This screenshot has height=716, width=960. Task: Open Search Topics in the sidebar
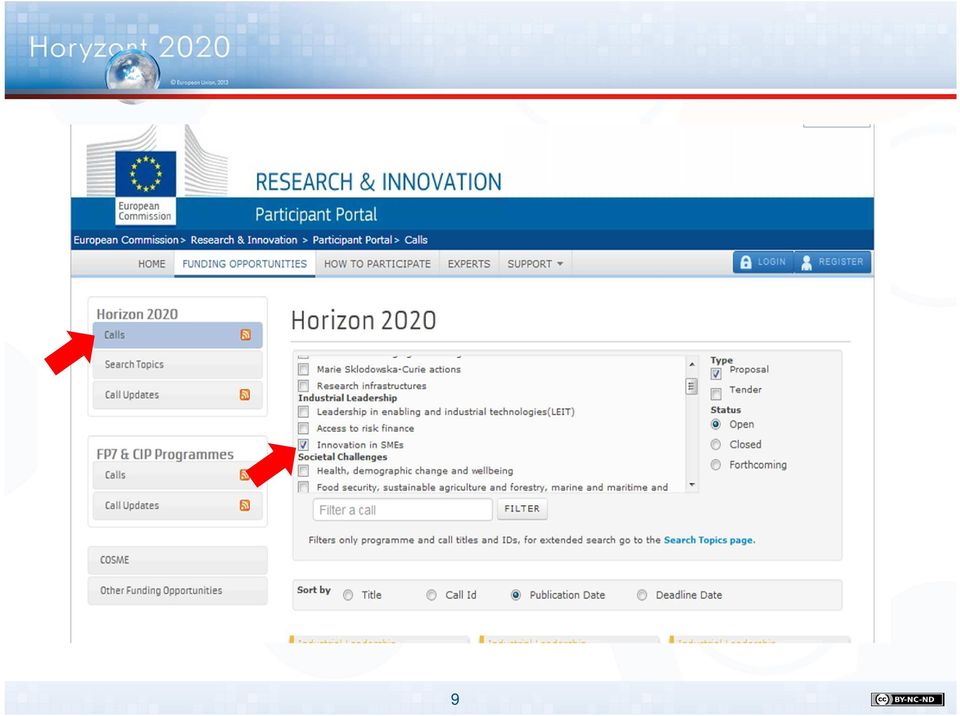pyautogui.click(x=178, y=364)
